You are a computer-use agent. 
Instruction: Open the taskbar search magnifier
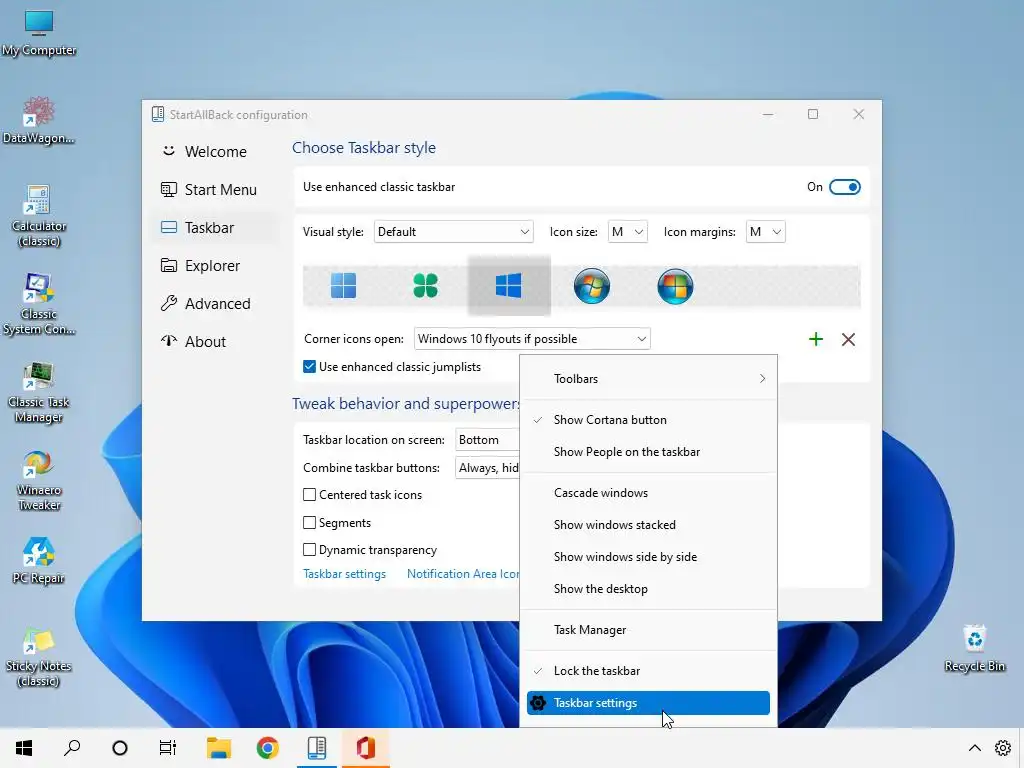tap(72, 748)
